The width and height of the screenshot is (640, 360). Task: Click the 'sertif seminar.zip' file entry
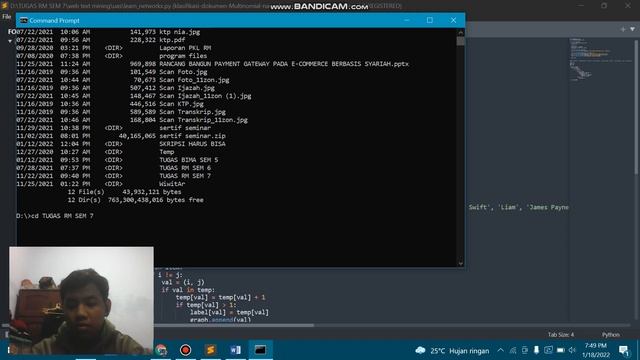point(192,136)
